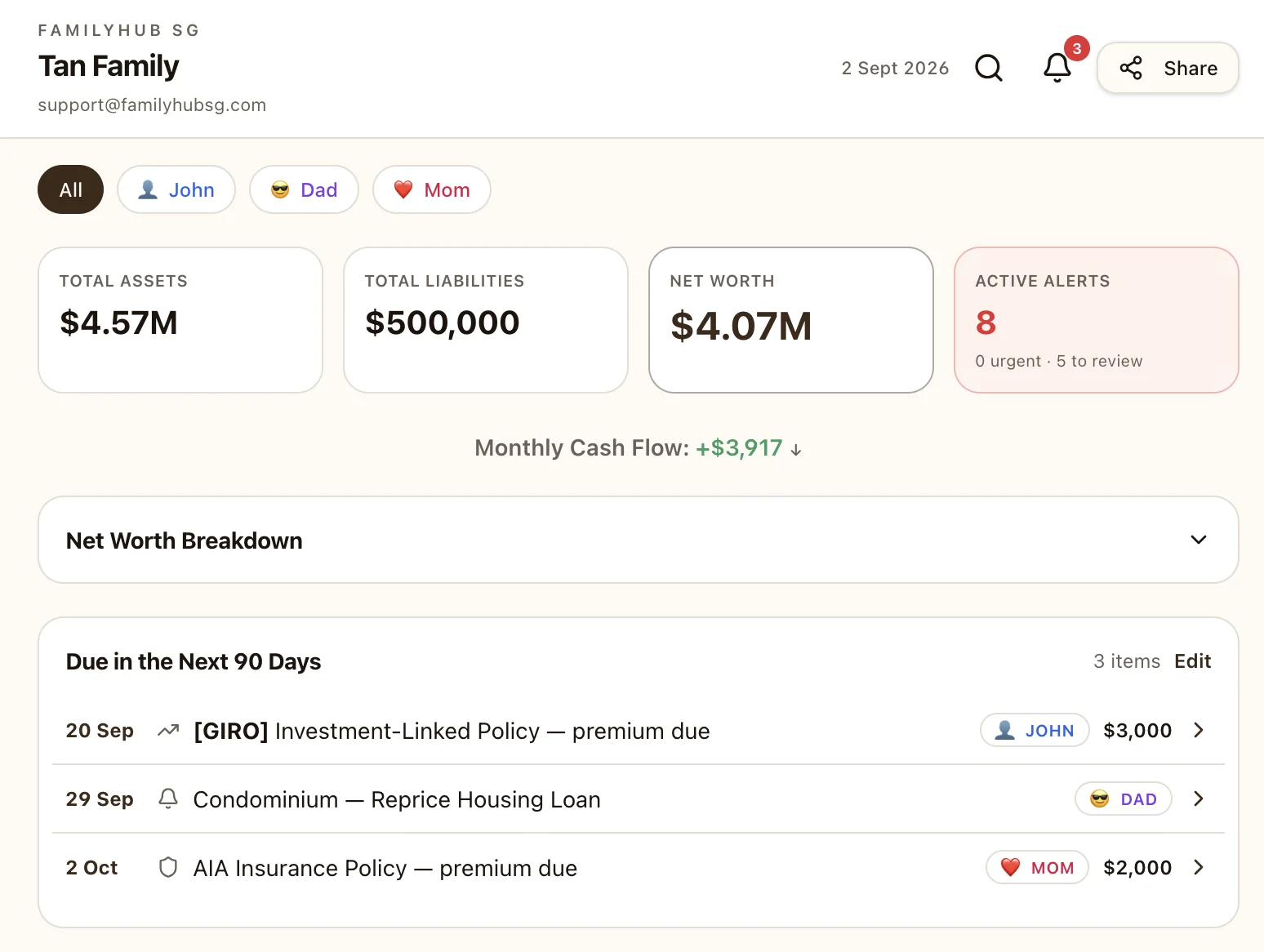The width and height of the screenshot is (1264, 952).
Task: Click the MOM tag on the 2 Oct row
Action: tap(1038, 867)
